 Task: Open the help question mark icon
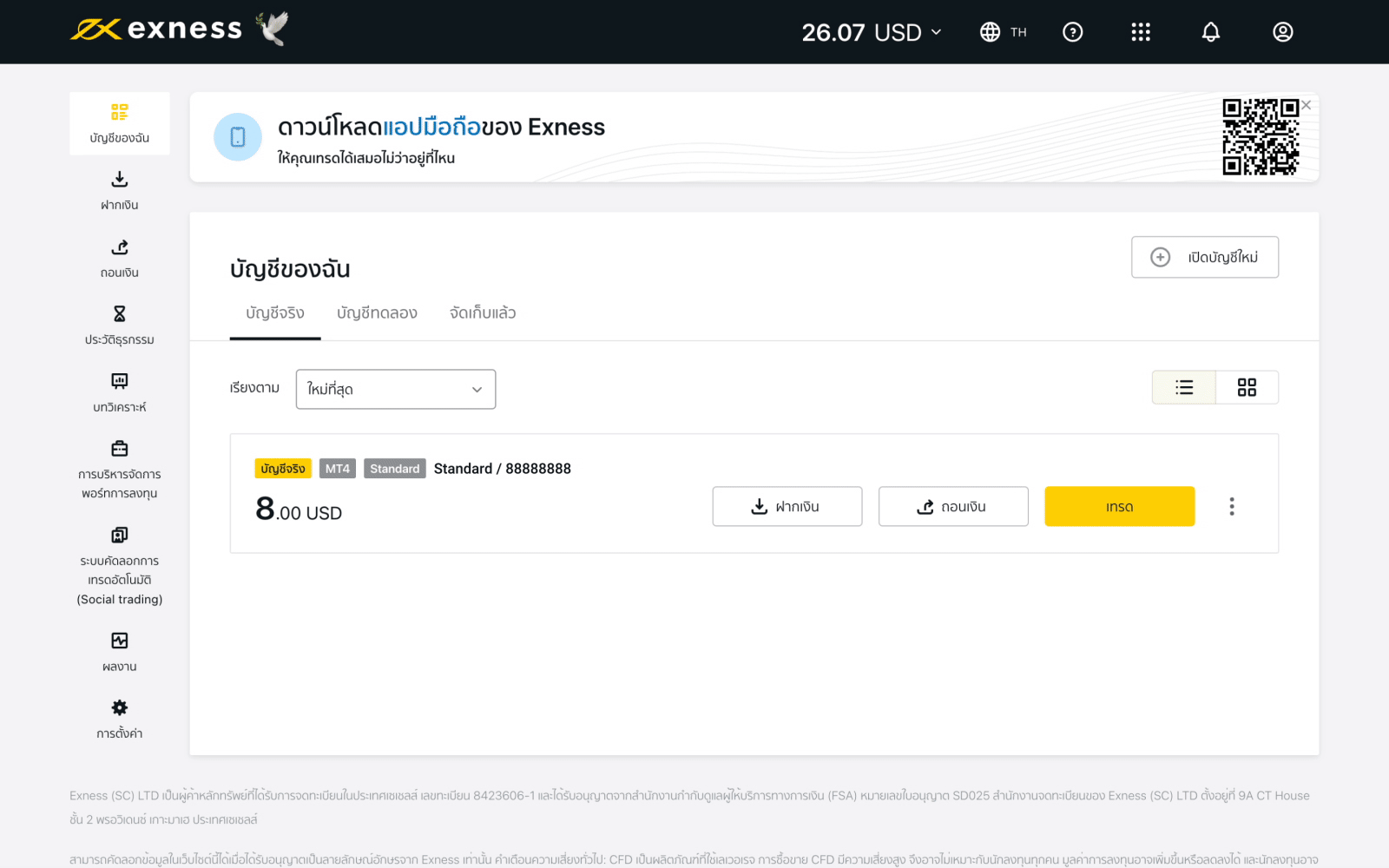point(1073,32)
